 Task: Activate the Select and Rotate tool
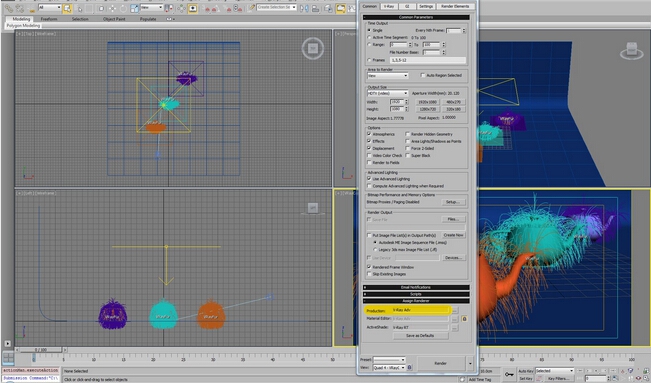tap(123, 8)
